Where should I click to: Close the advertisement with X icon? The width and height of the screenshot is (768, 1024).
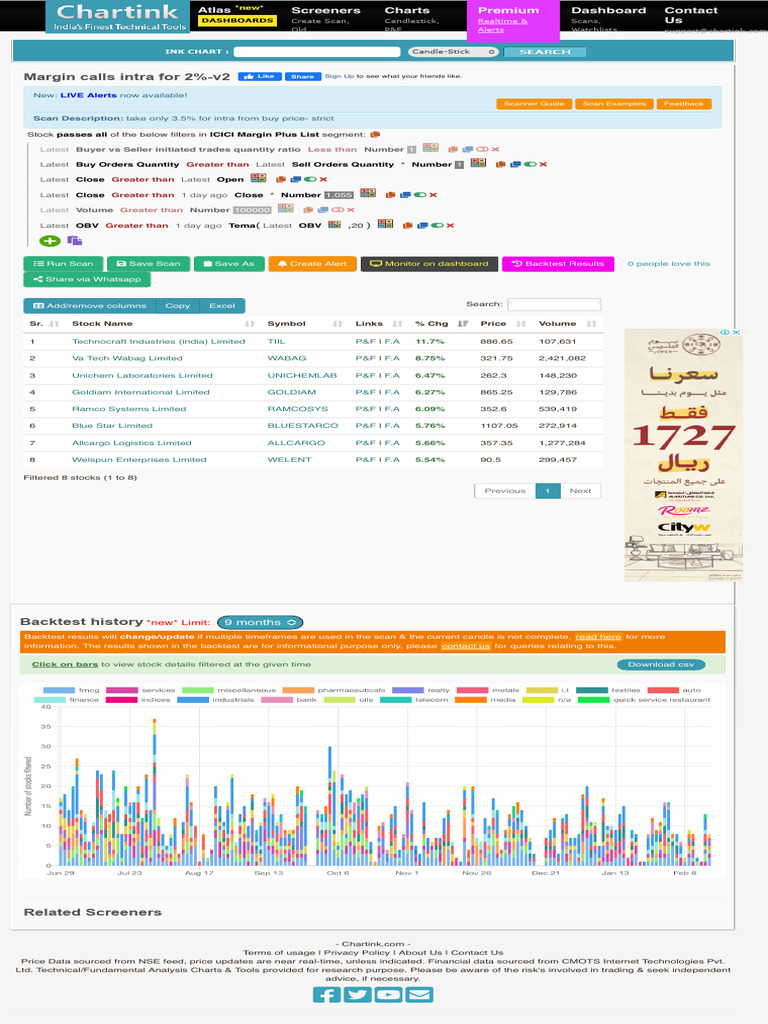click(x=737, y=332)
